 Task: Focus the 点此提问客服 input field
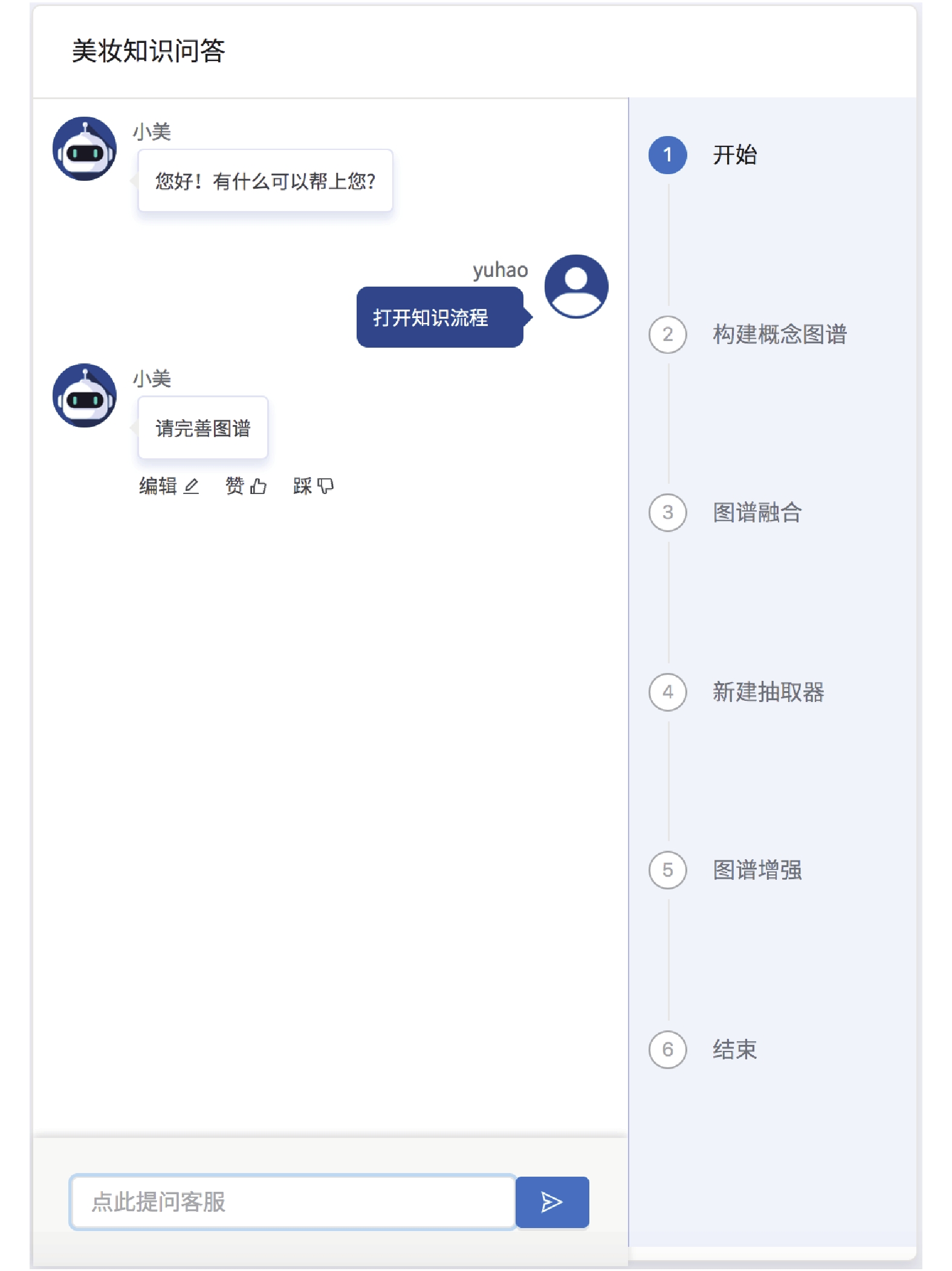pos(293,1201)
